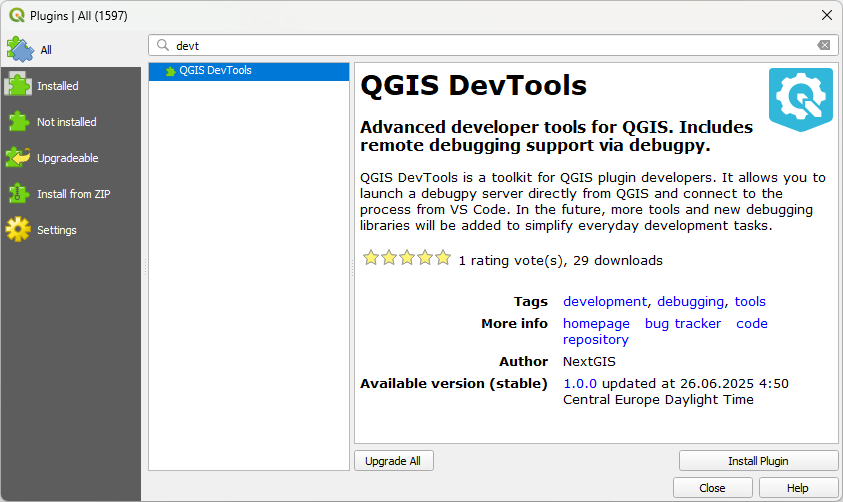
Task: Open the Settings gear icon
Action: pos(18,230)
